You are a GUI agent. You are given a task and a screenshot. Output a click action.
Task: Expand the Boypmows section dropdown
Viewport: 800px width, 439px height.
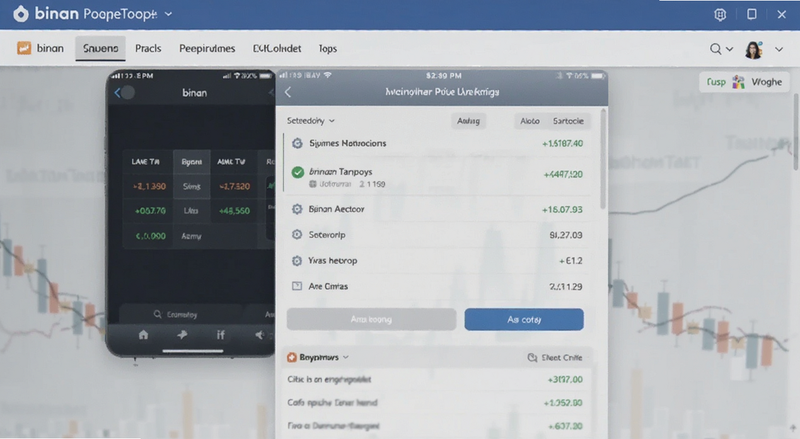tap(346, 357)
